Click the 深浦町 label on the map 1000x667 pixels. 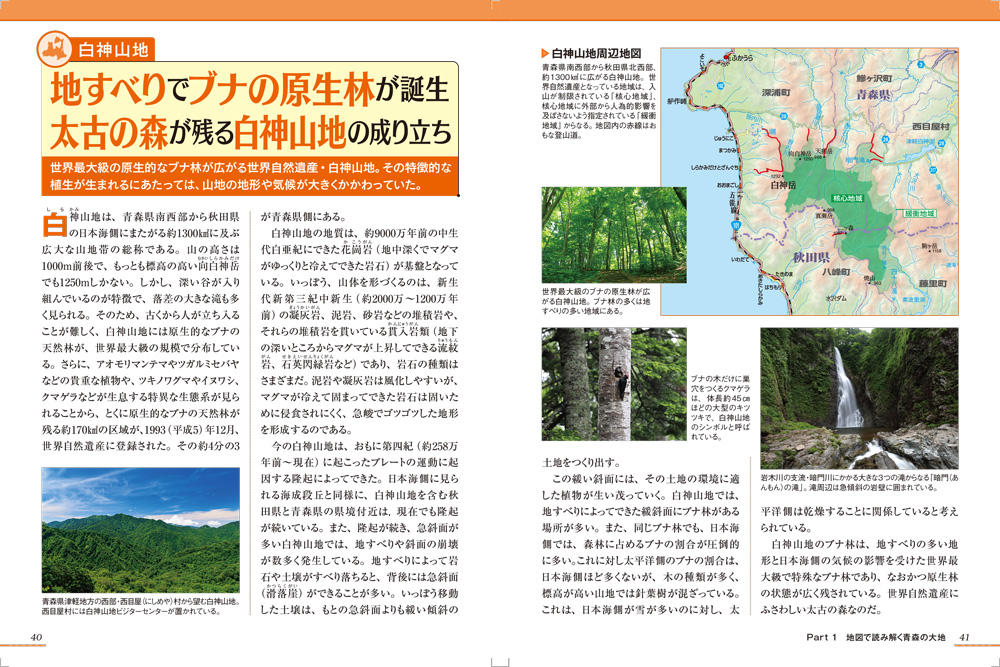coord(776,93)
